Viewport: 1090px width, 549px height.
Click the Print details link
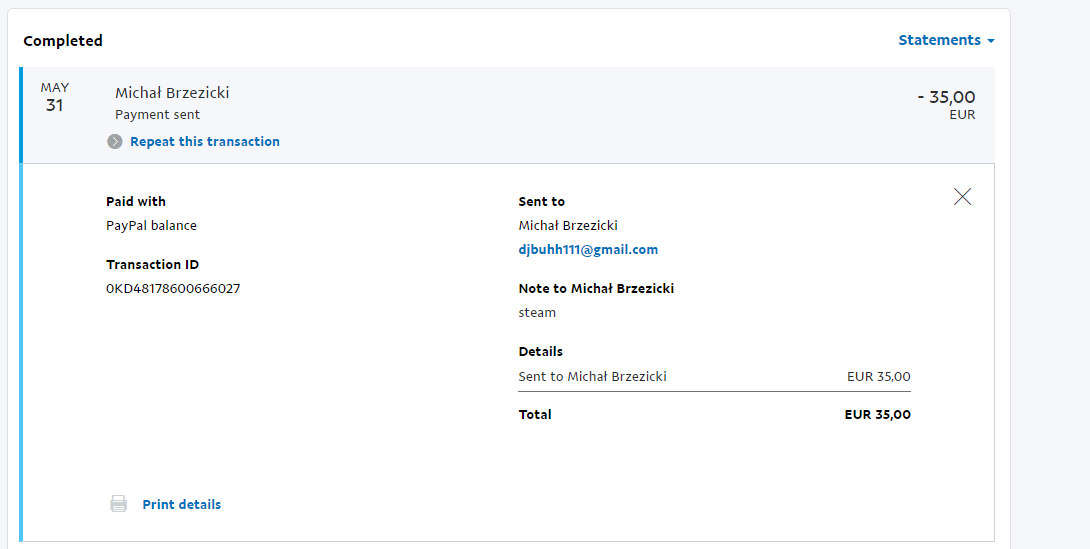(181, 505)
